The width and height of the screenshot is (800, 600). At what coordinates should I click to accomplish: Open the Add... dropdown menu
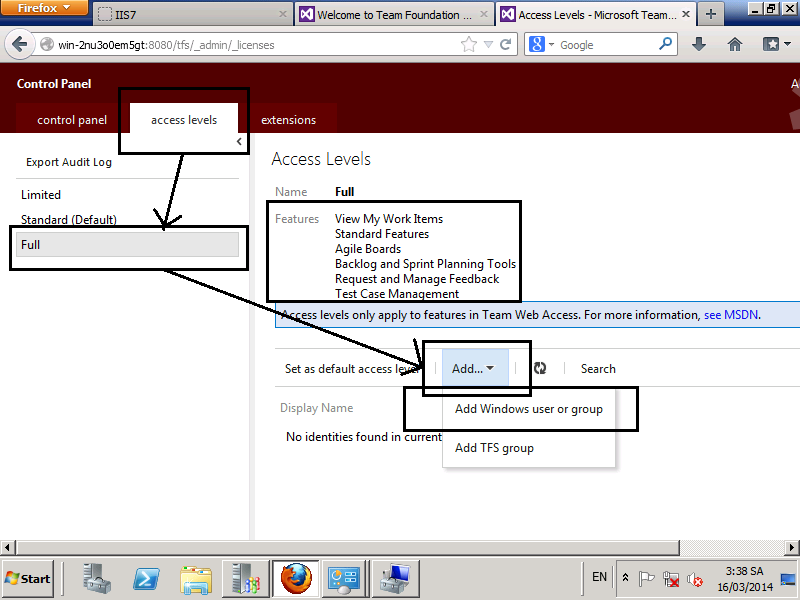point(474,368)
